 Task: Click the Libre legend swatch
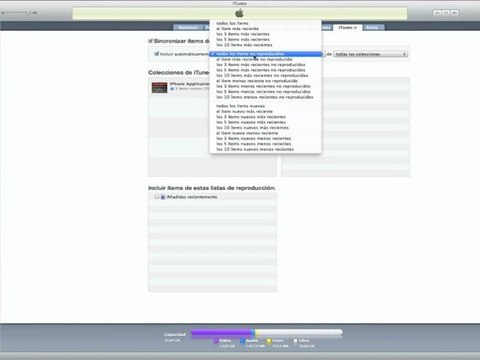[295, 341]
